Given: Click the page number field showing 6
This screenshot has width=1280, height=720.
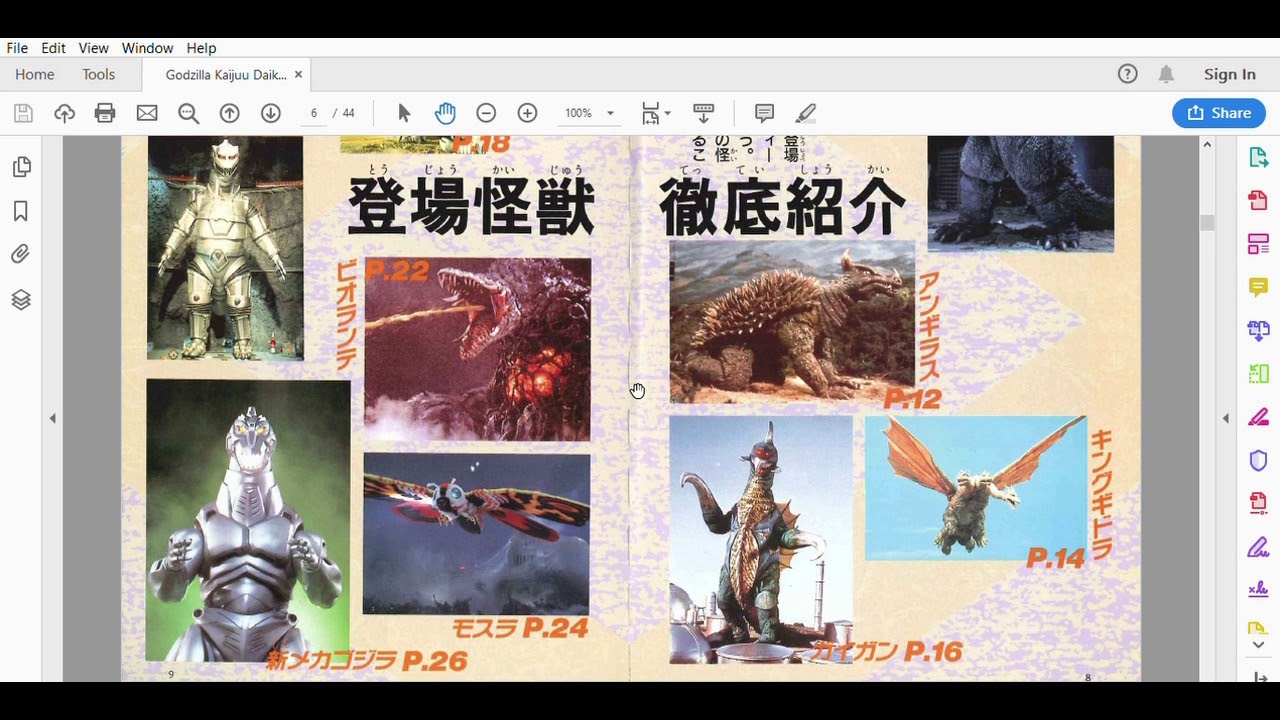Looking at the screenshot, I should (x=314, y=113).
